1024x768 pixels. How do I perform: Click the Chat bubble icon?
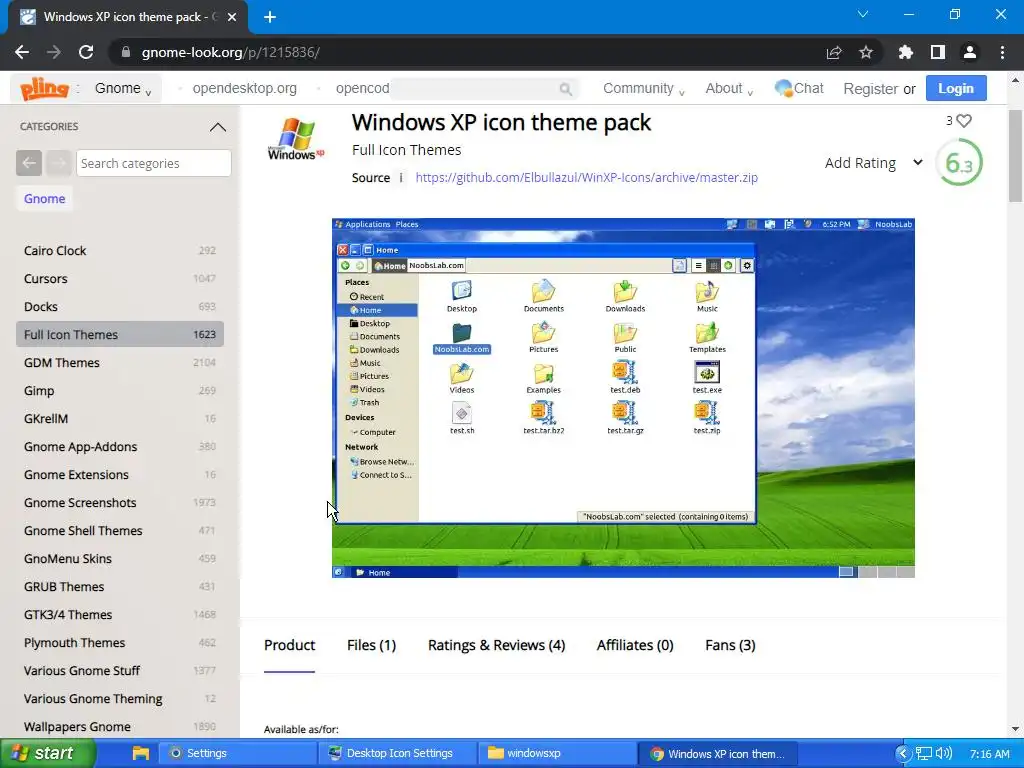783,88
